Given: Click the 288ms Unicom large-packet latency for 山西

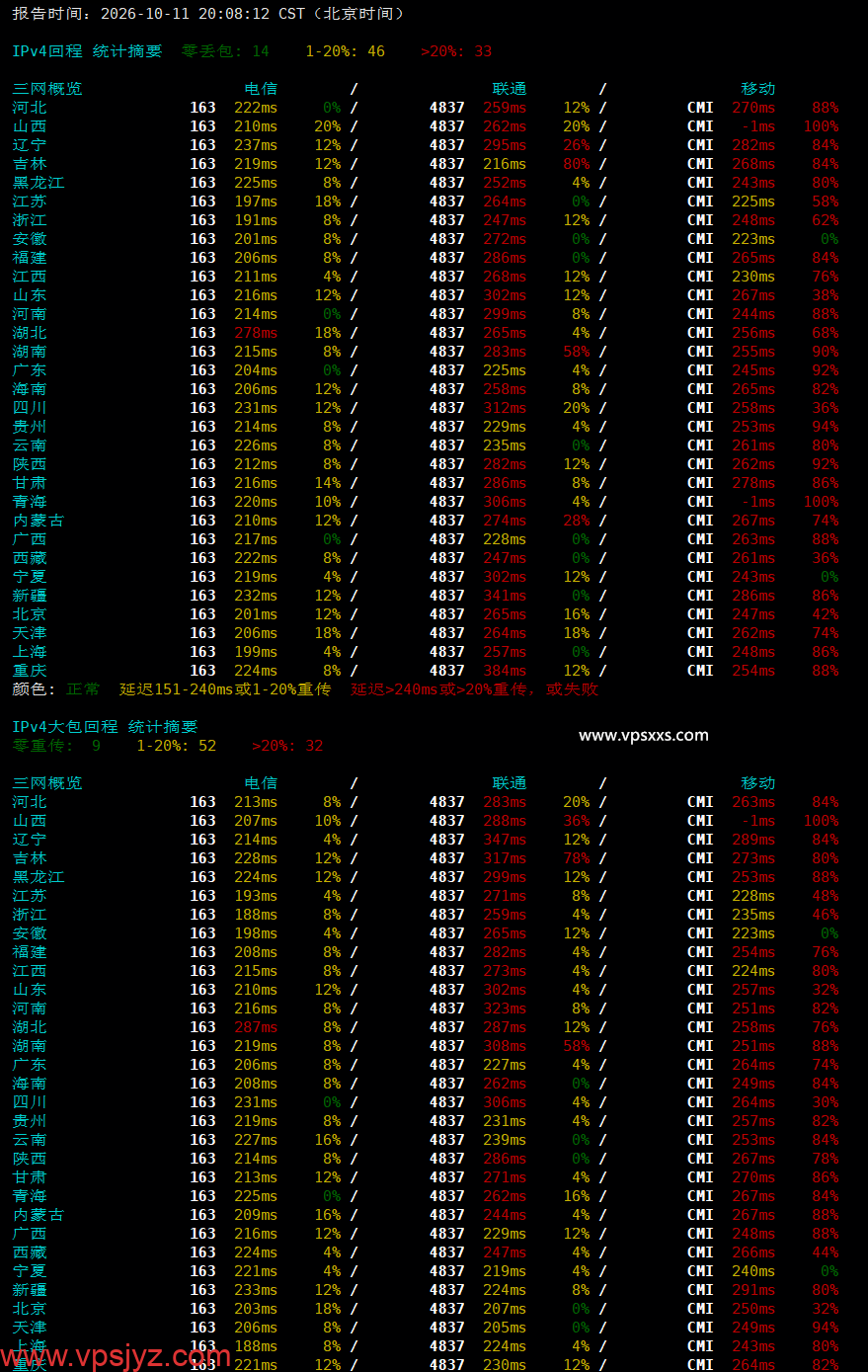Looking at the screenshot, I should tap(505, 821).
